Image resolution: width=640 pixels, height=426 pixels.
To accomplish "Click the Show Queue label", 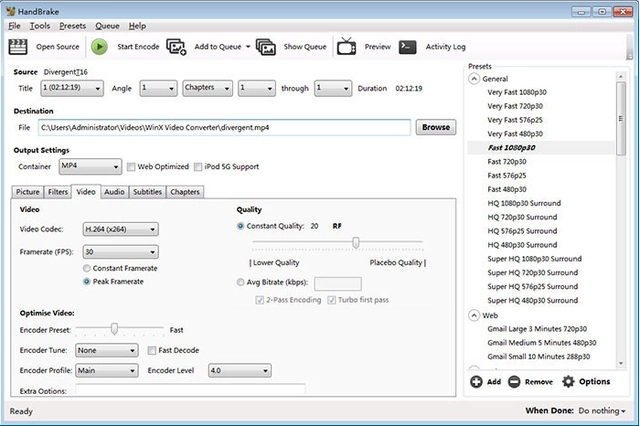I will [305, 47].
